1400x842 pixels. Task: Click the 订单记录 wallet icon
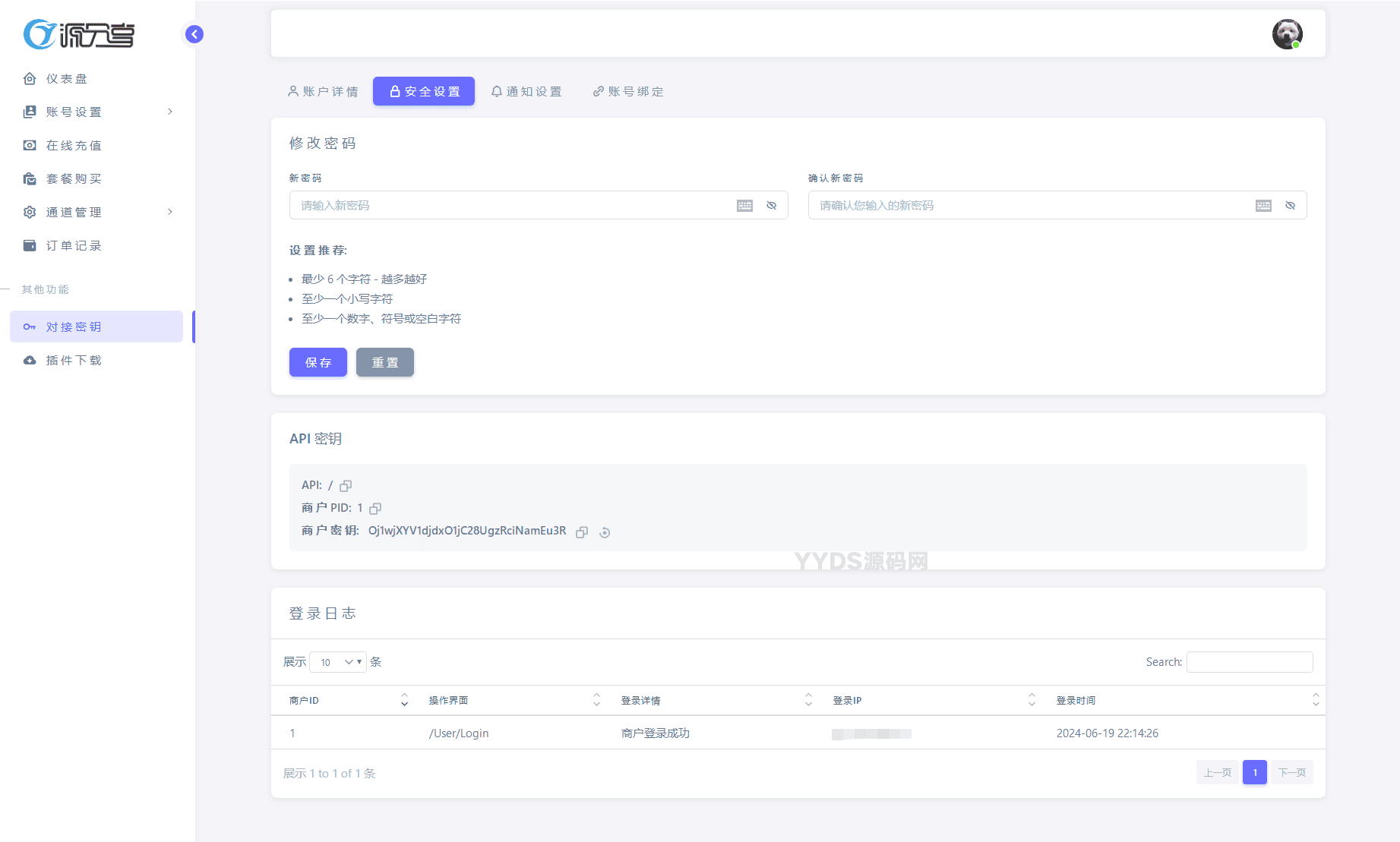coord(30,246)
